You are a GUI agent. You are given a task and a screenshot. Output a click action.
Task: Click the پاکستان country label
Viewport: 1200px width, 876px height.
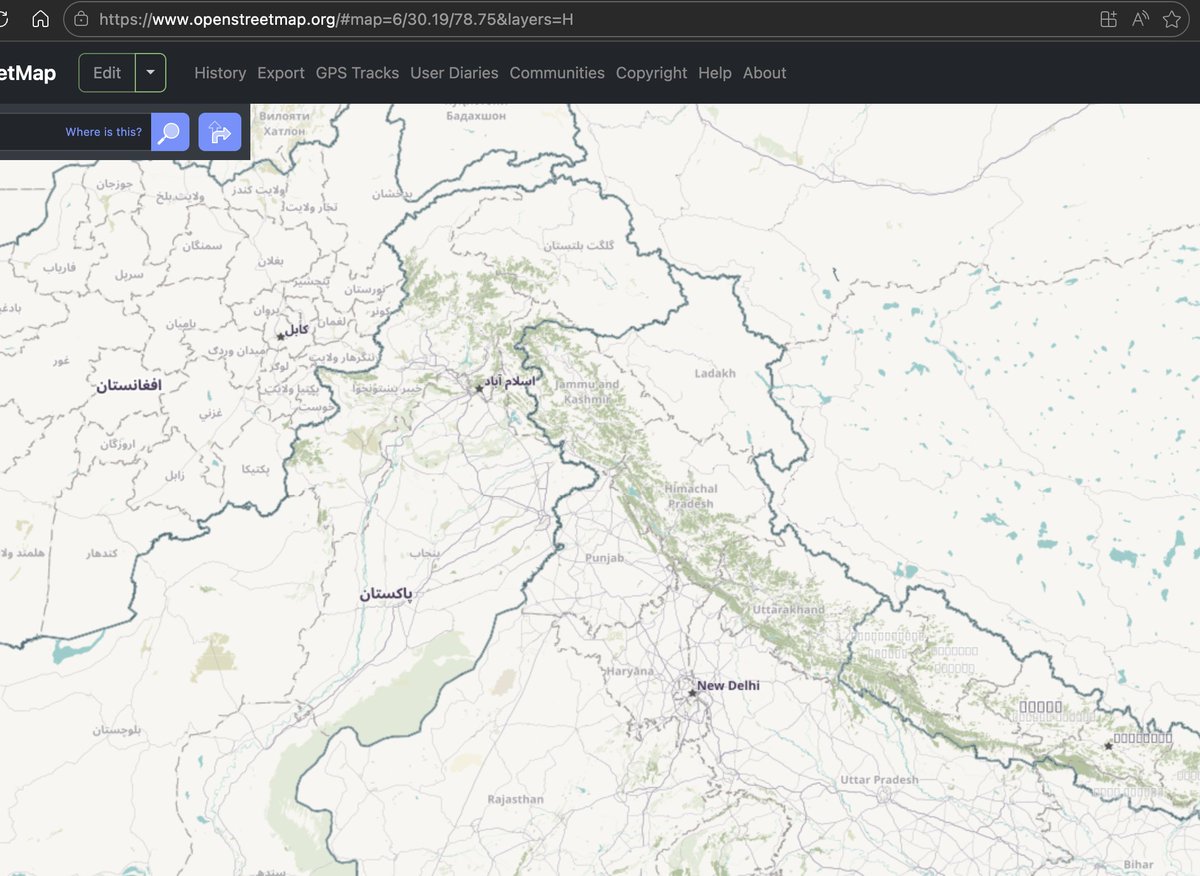[x=386, y=594]
